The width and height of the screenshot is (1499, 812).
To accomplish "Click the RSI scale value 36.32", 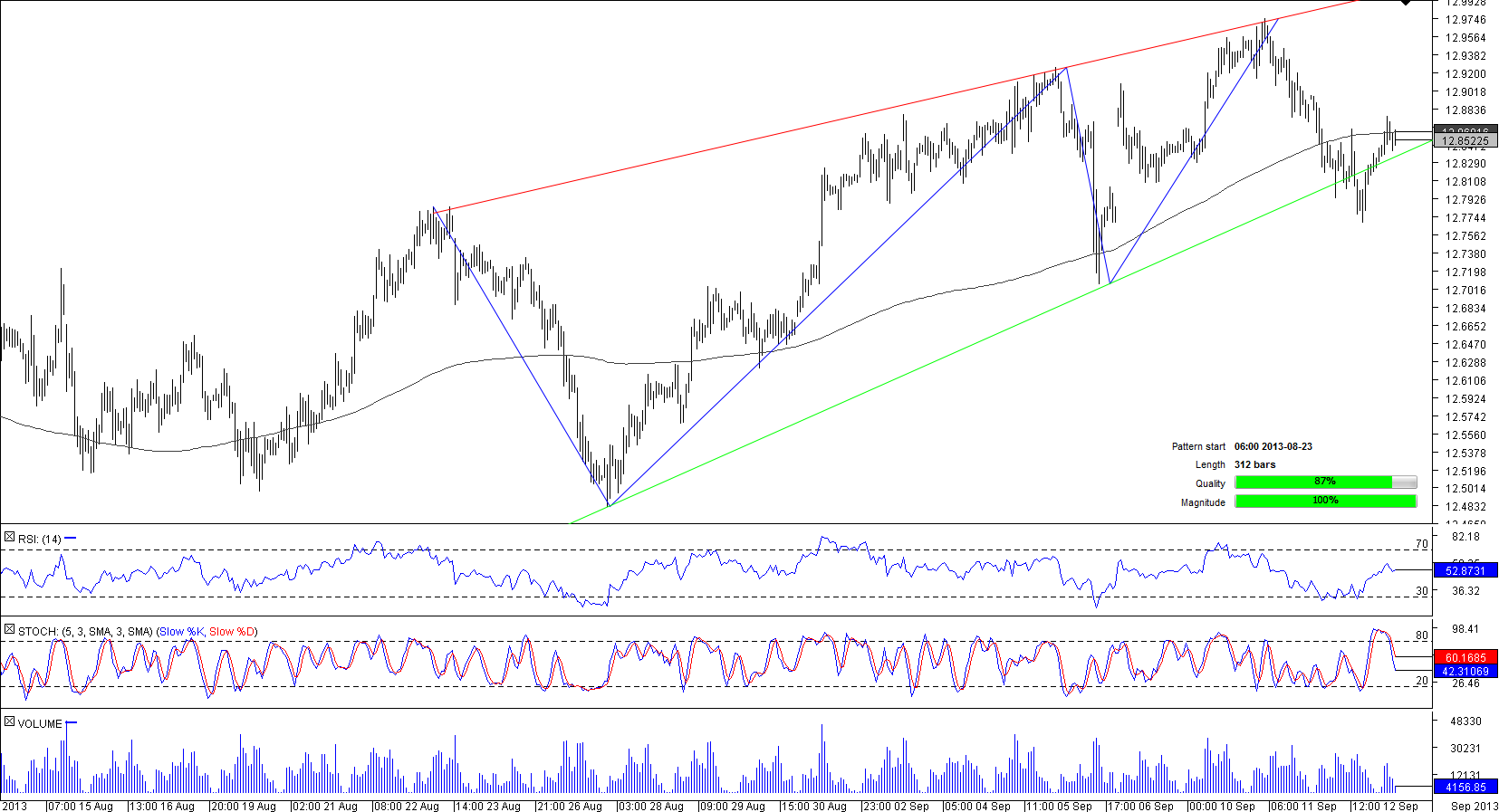I will pos(1465,590).
